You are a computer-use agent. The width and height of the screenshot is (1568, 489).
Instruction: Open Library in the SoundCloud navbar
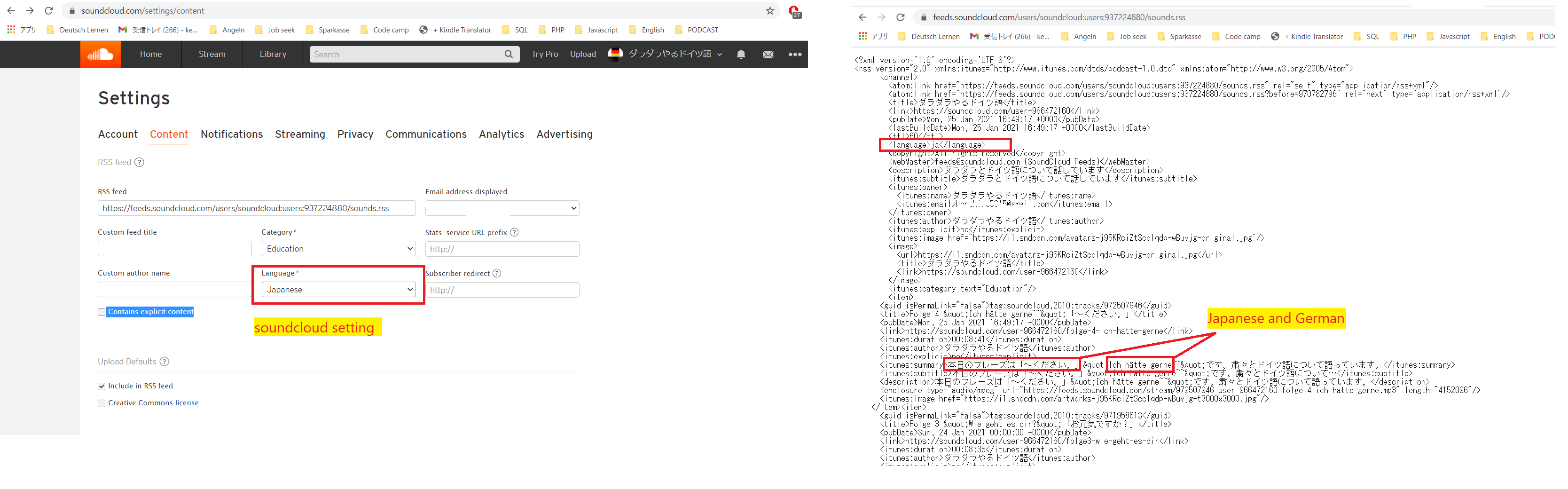[273, 54]
